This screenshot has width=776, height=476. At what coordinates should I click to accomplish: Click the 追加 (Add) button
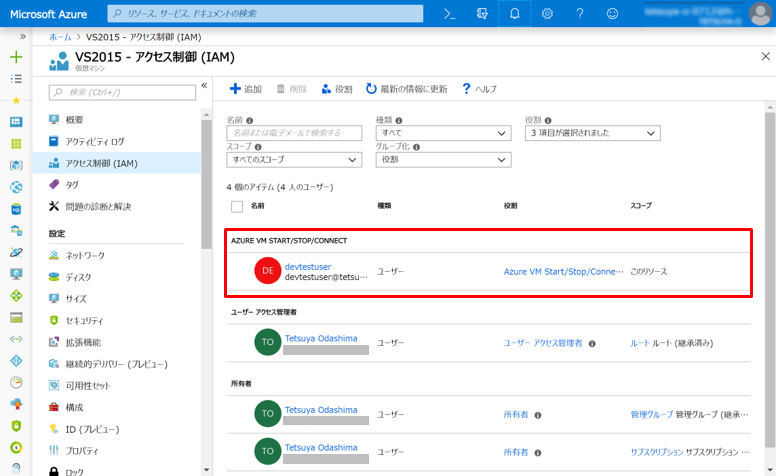tap(246, 89)
